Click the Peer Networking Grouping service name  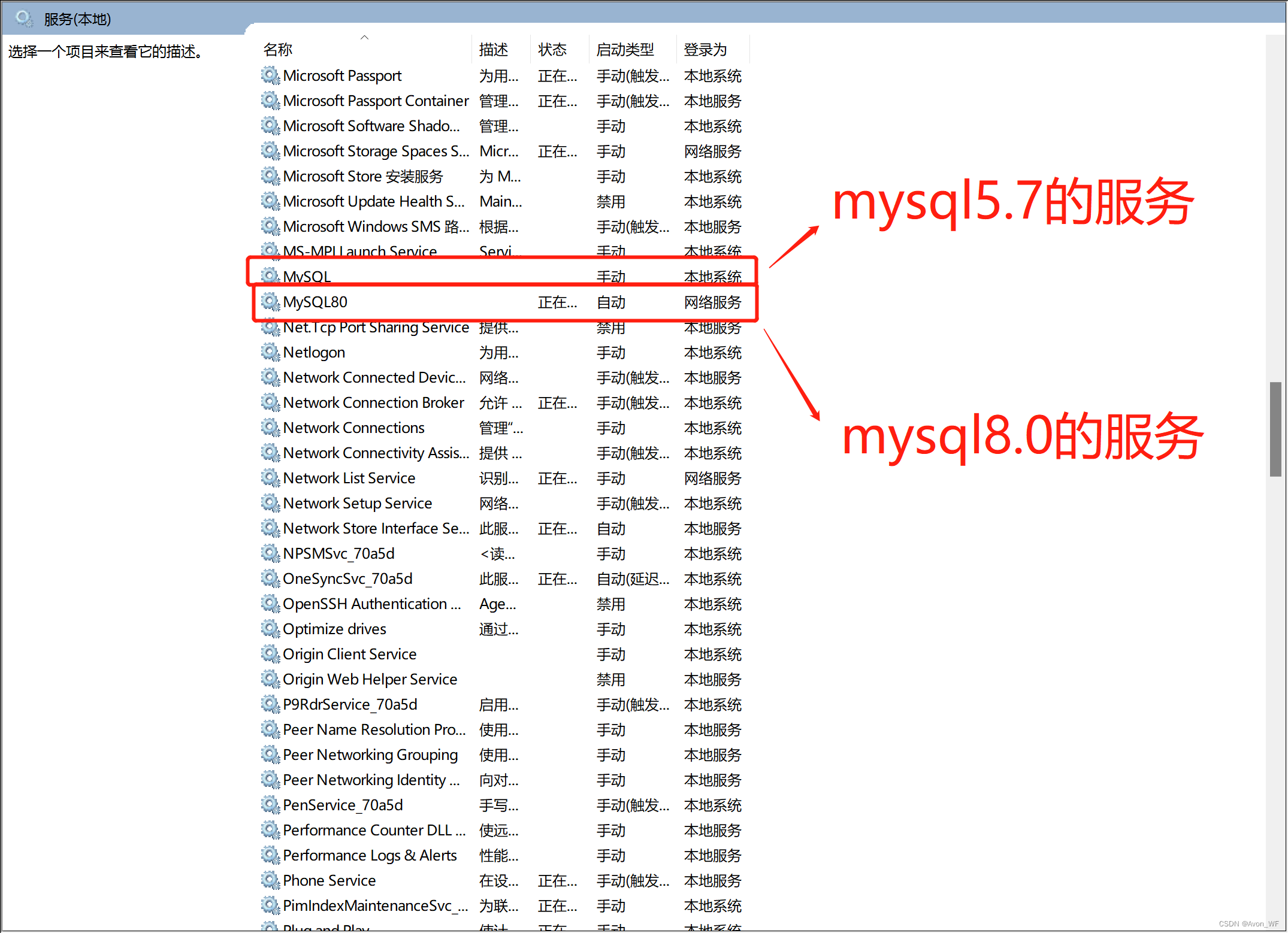(x=370, y=755)
